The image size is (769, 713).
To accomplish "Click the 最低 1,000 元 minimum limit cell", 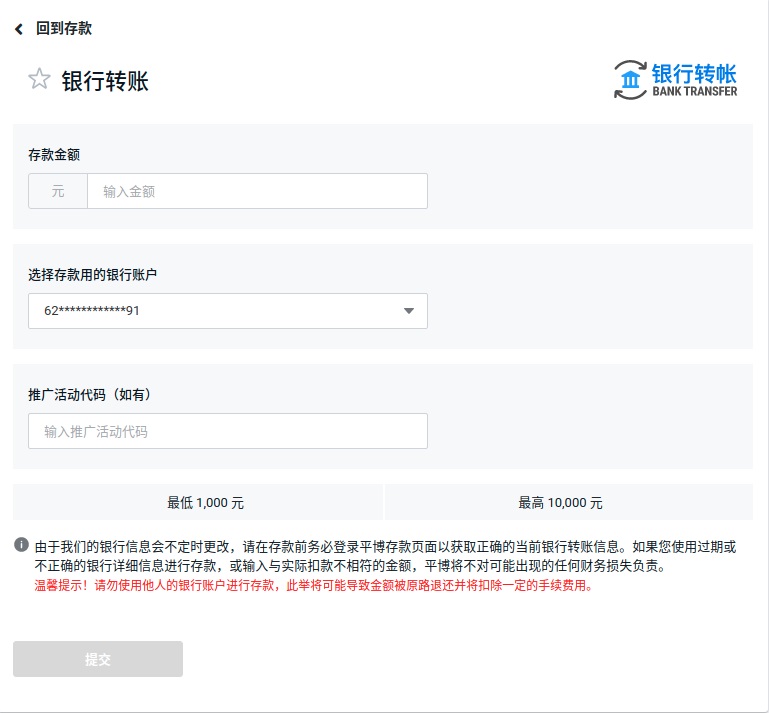I will pyautogui.click(x=198, y=502).
